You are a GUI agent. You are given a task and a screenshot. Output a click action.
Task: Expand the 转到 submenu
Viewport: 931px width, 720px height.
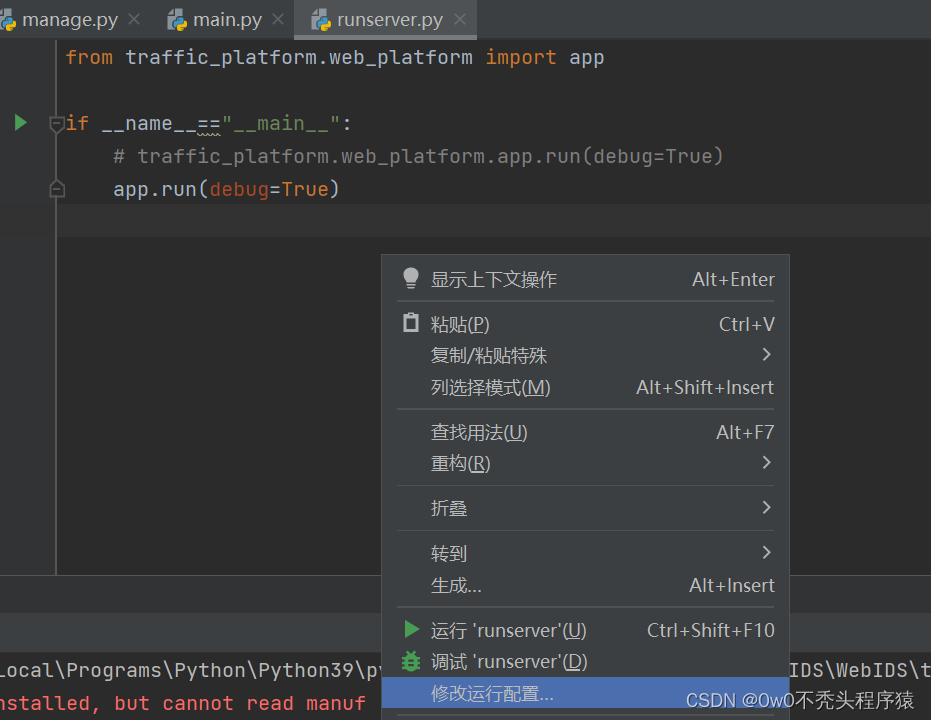(766, 552)
